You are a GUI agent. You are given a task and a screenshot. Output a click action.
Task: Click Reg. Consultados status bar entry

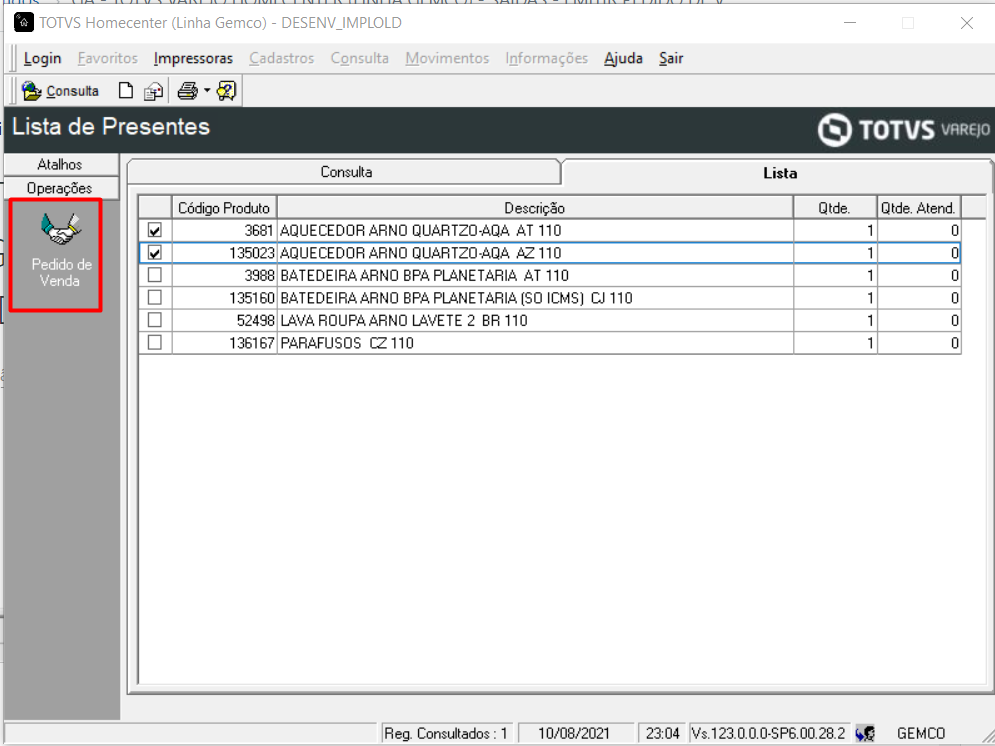pos(445,734)
